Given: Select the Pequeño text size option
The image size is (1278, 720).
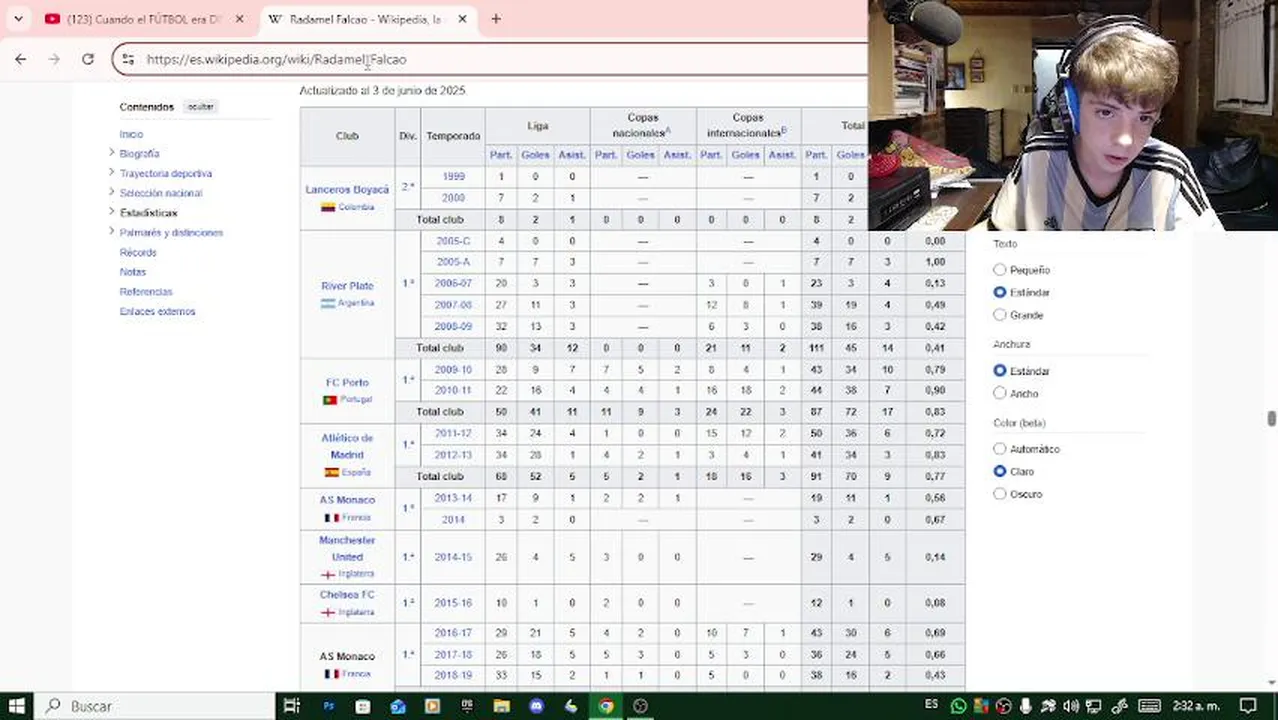Looking at the screenshot, I should (x=1000, y=270).
